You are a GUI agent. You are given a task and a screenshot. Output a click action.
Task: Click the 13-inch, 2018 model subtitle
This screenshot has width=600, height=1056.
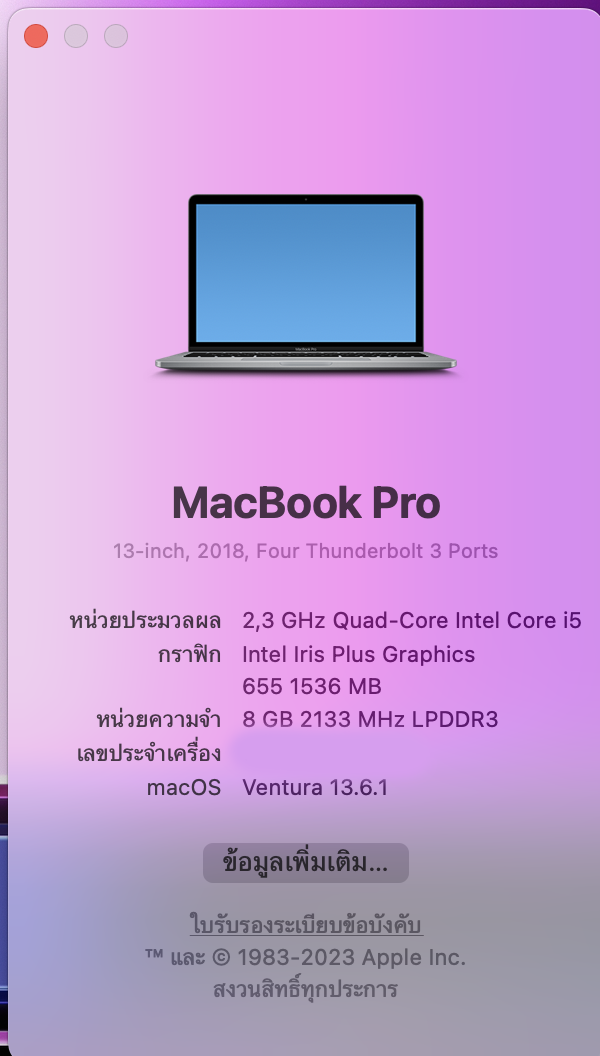tap(305, 551)
